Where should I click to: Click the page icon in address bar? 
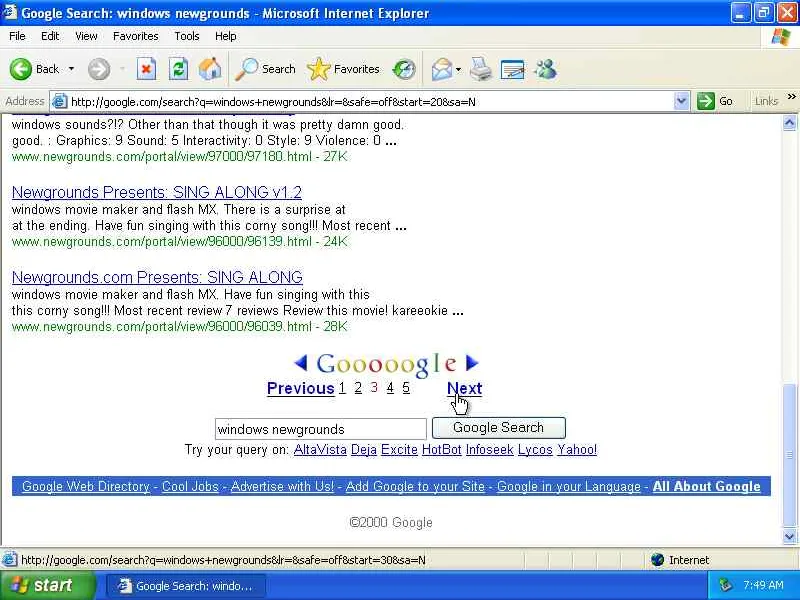click(x=60, y=102)
